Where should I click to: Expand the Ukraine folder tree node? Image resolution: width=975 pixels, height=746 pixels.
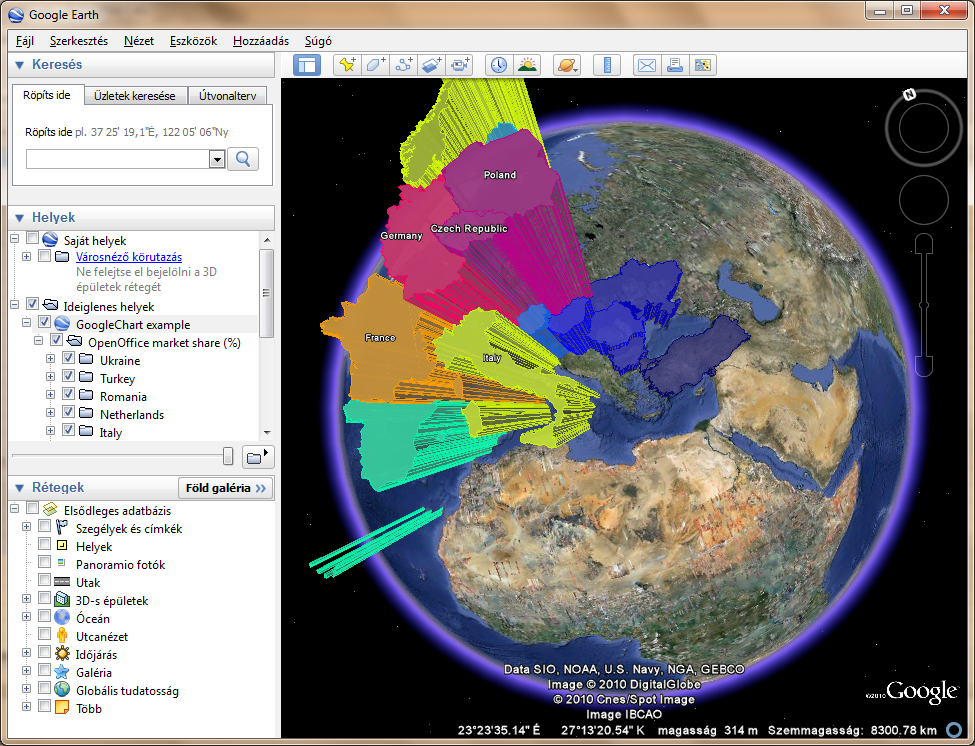[50, 360]
